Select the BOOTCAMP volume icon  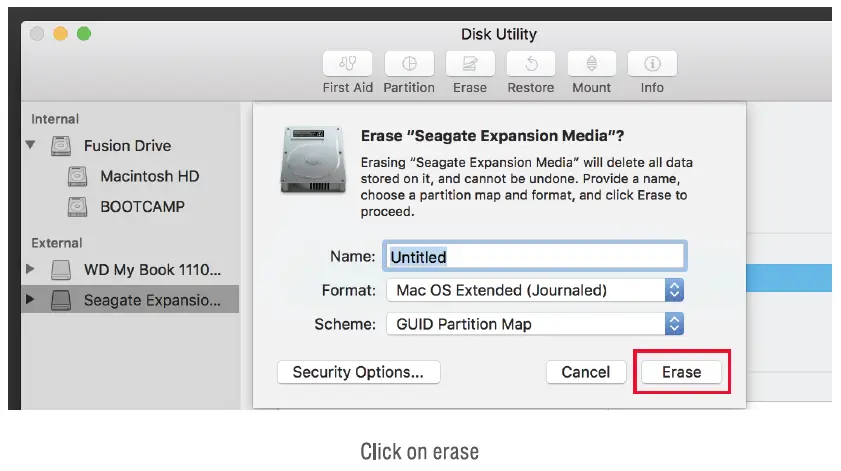pos(78,207)
